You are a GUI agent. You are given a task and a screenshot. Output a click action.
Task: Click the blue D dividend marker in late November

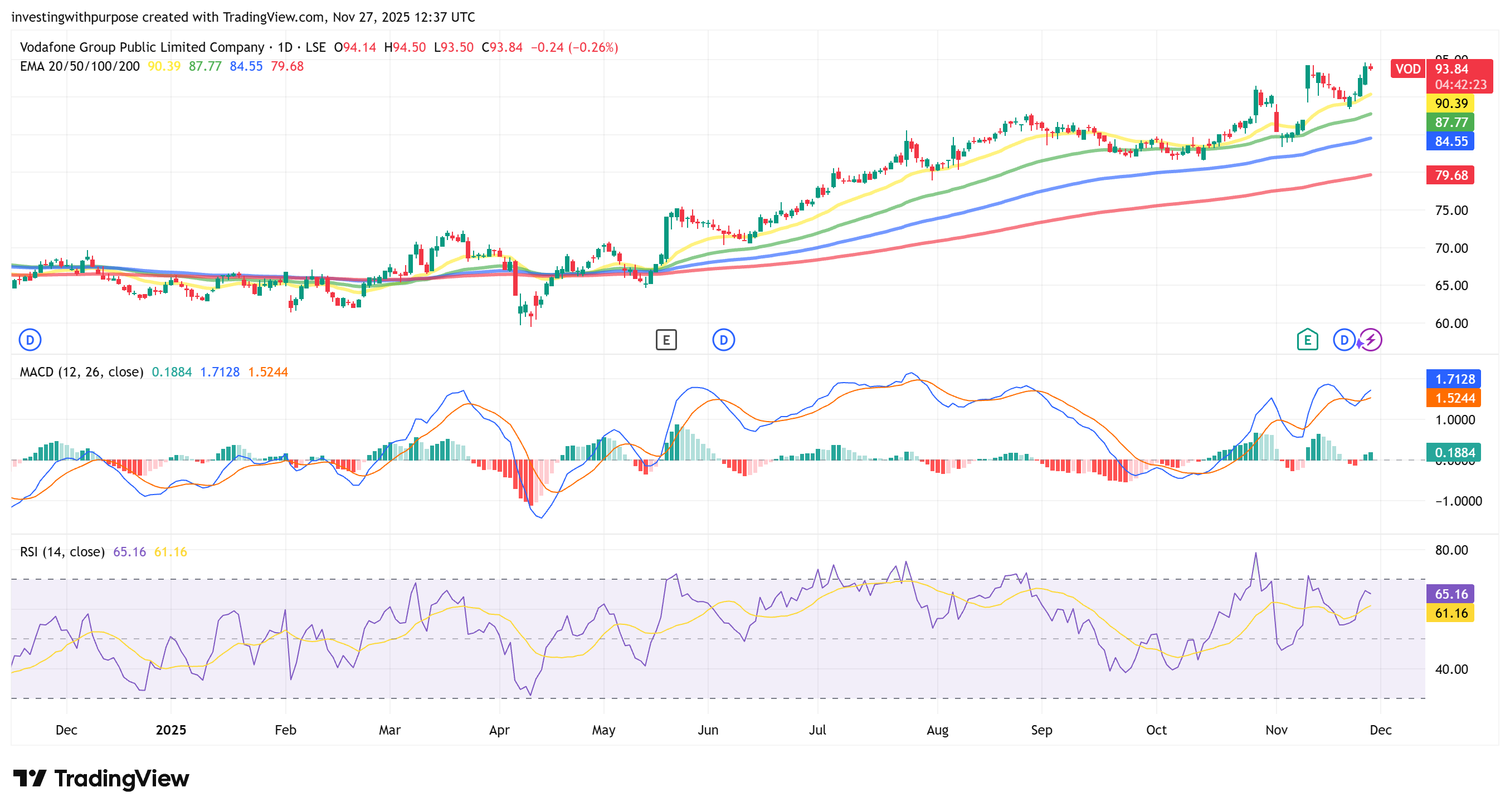pos(1343,340)
